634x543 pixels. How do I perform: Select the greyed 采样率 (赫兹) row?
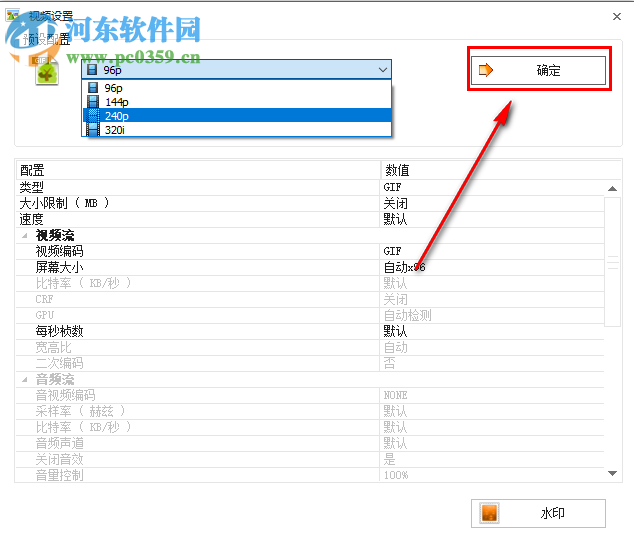310,411
